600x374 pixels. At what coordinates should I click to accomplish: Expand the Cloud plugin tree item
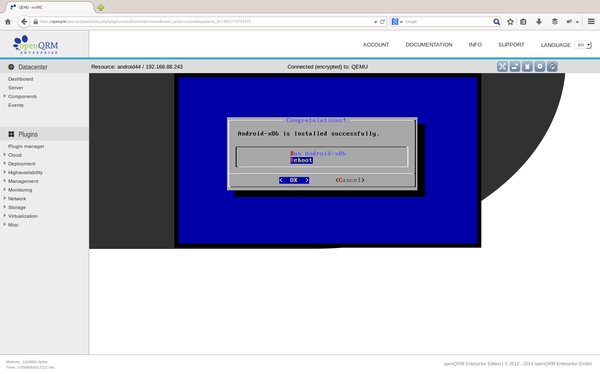(15, 155)
